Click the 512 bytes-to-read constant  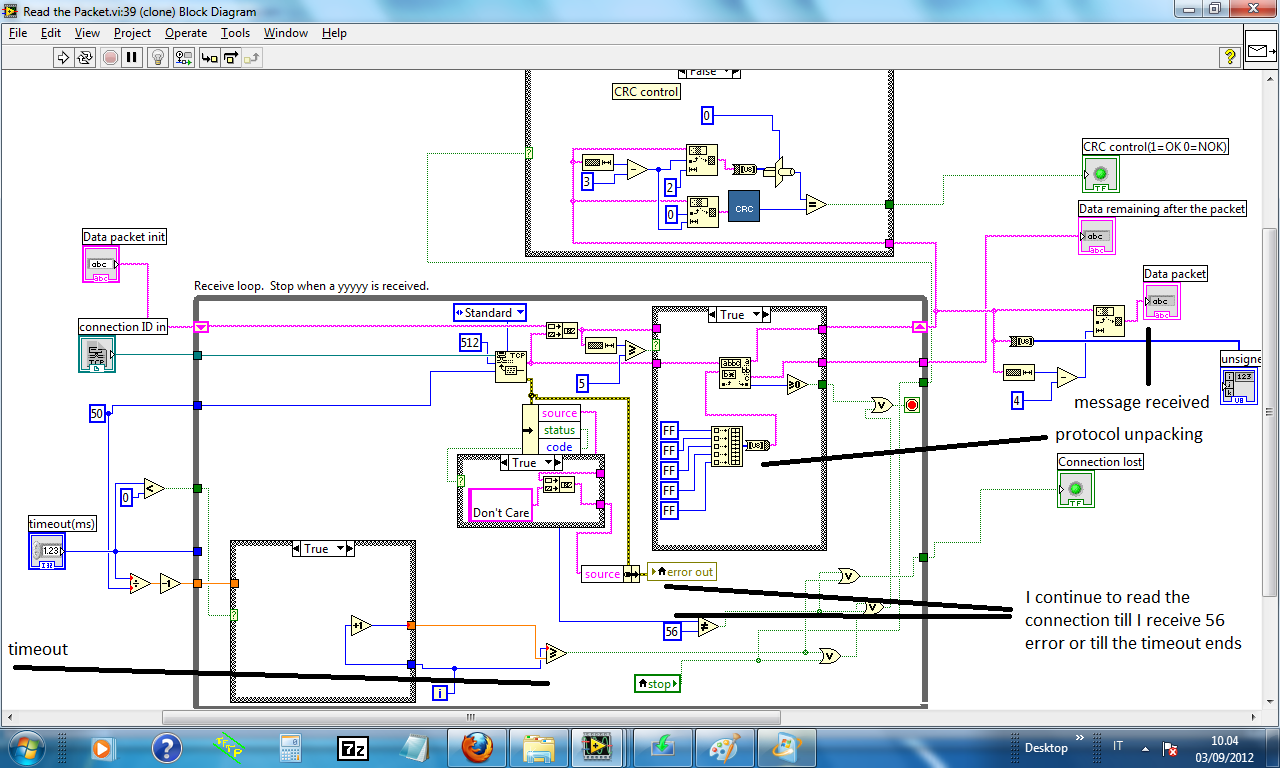tap(470, 343)
